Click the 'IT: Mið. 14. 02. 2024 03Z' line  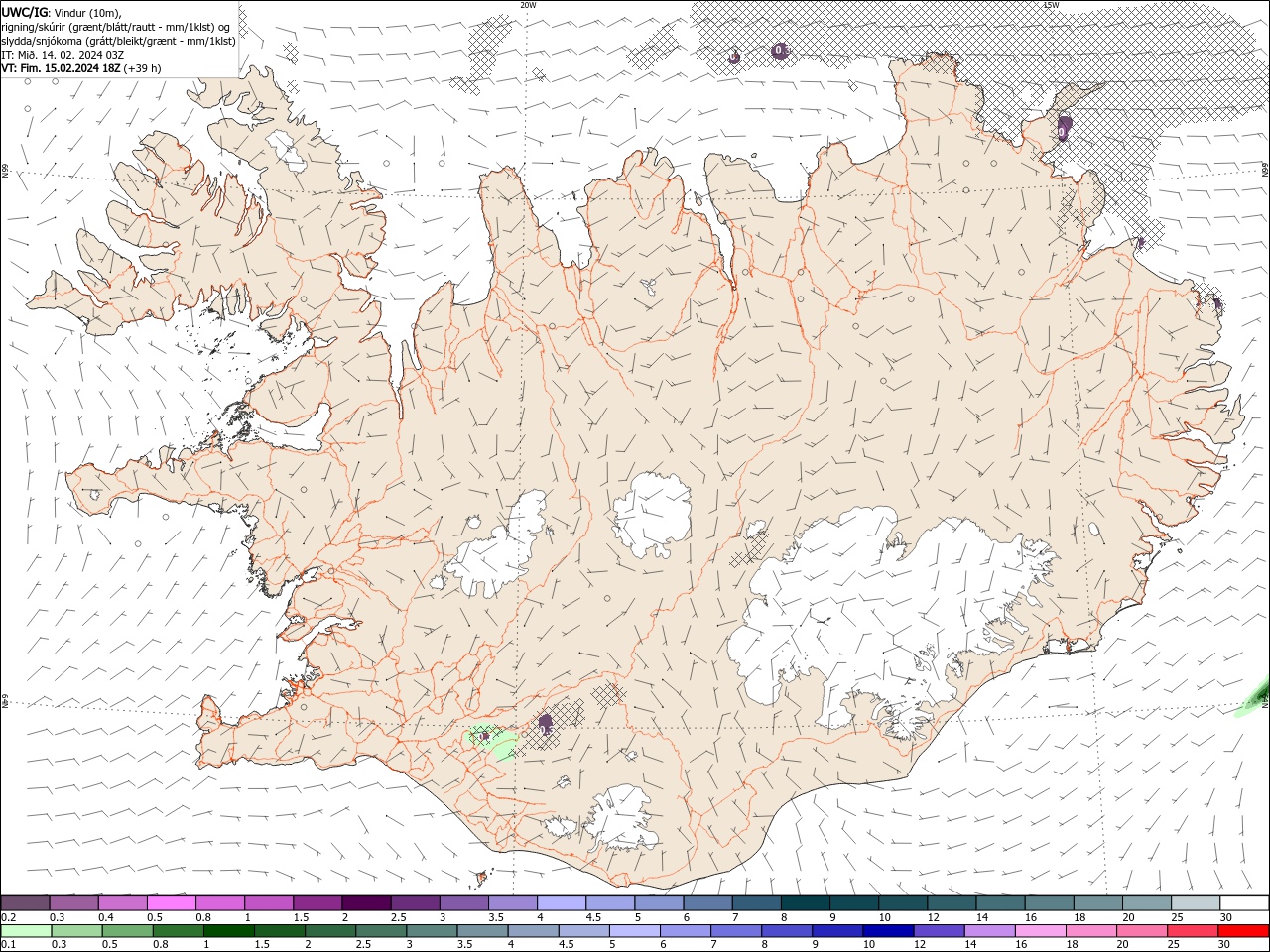63,55
